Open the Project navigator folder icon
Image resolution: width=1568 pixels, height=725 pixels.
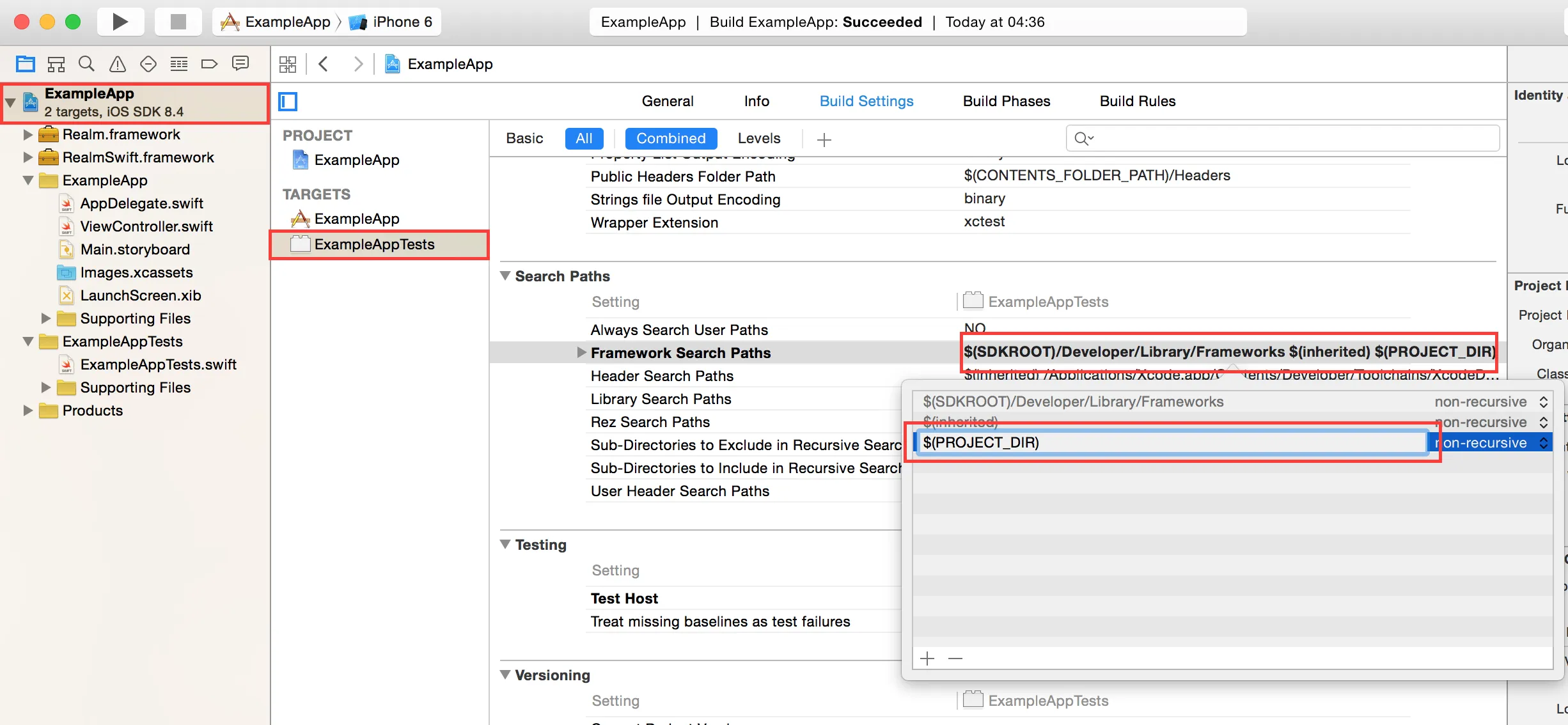[x=26, y=64]
